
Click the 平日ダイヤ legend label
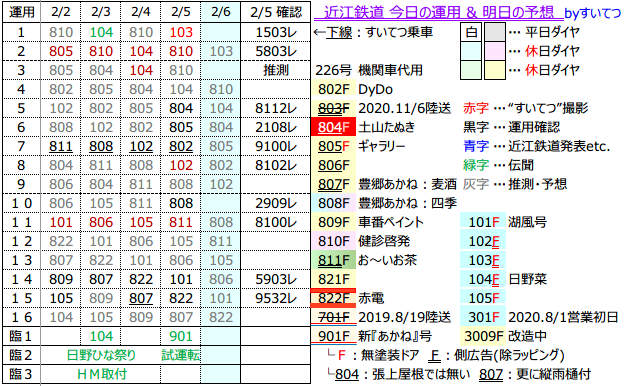(552, 32)
